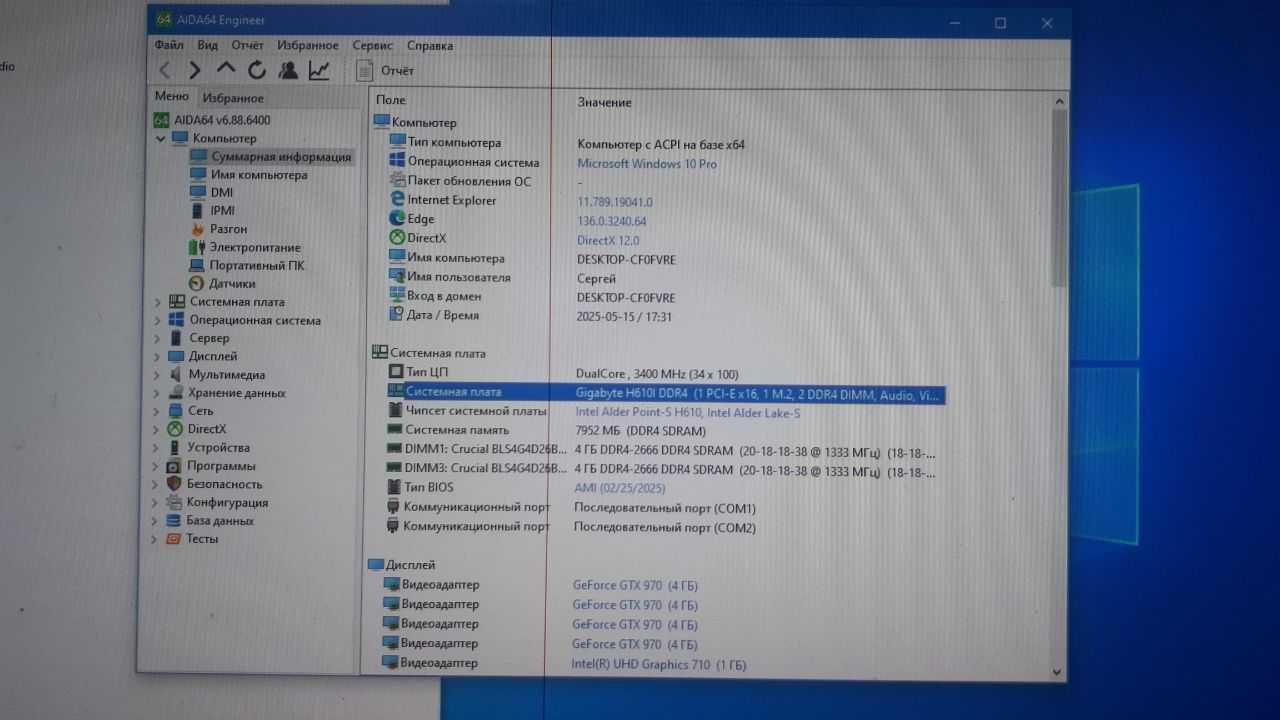The width and height of the screenshot is (1280, 720).
Task: Open the Edge version 136.0.3240.64 link
Action: pyautogui.click(x=612, y=221)
